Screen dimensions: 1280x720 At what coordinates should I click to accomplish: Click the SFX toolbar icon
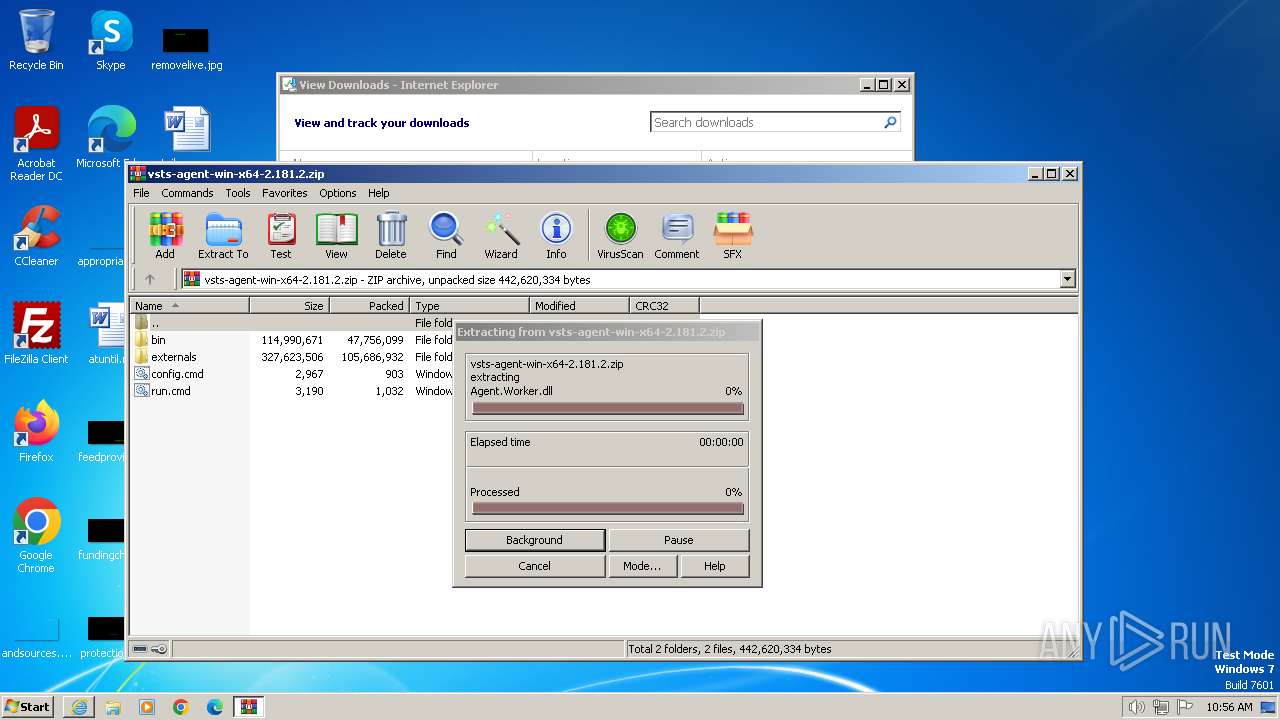pos(733,236)
